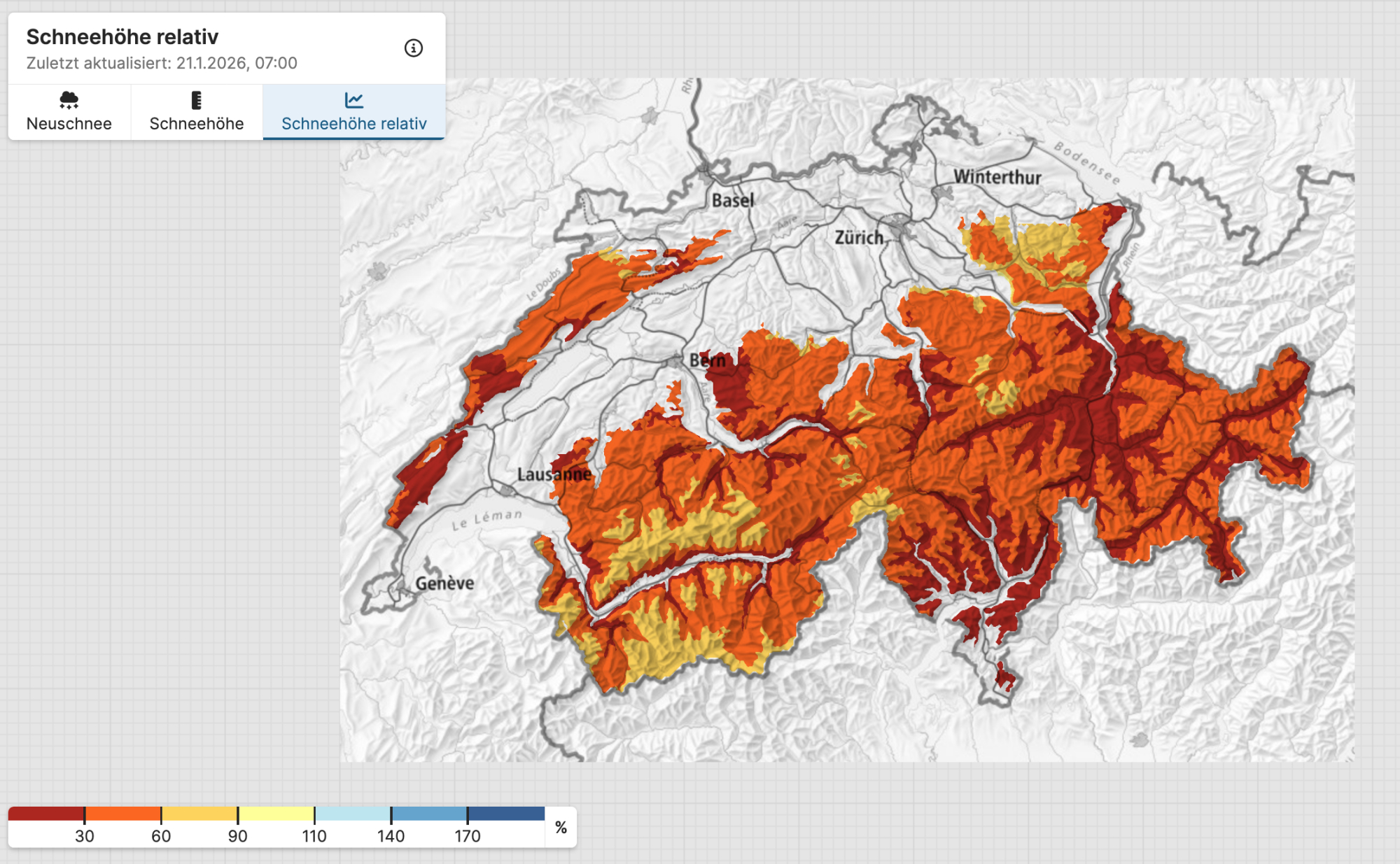
Task: Click the Schneehöhe ruler icon
Action: (x=197, y=100)
